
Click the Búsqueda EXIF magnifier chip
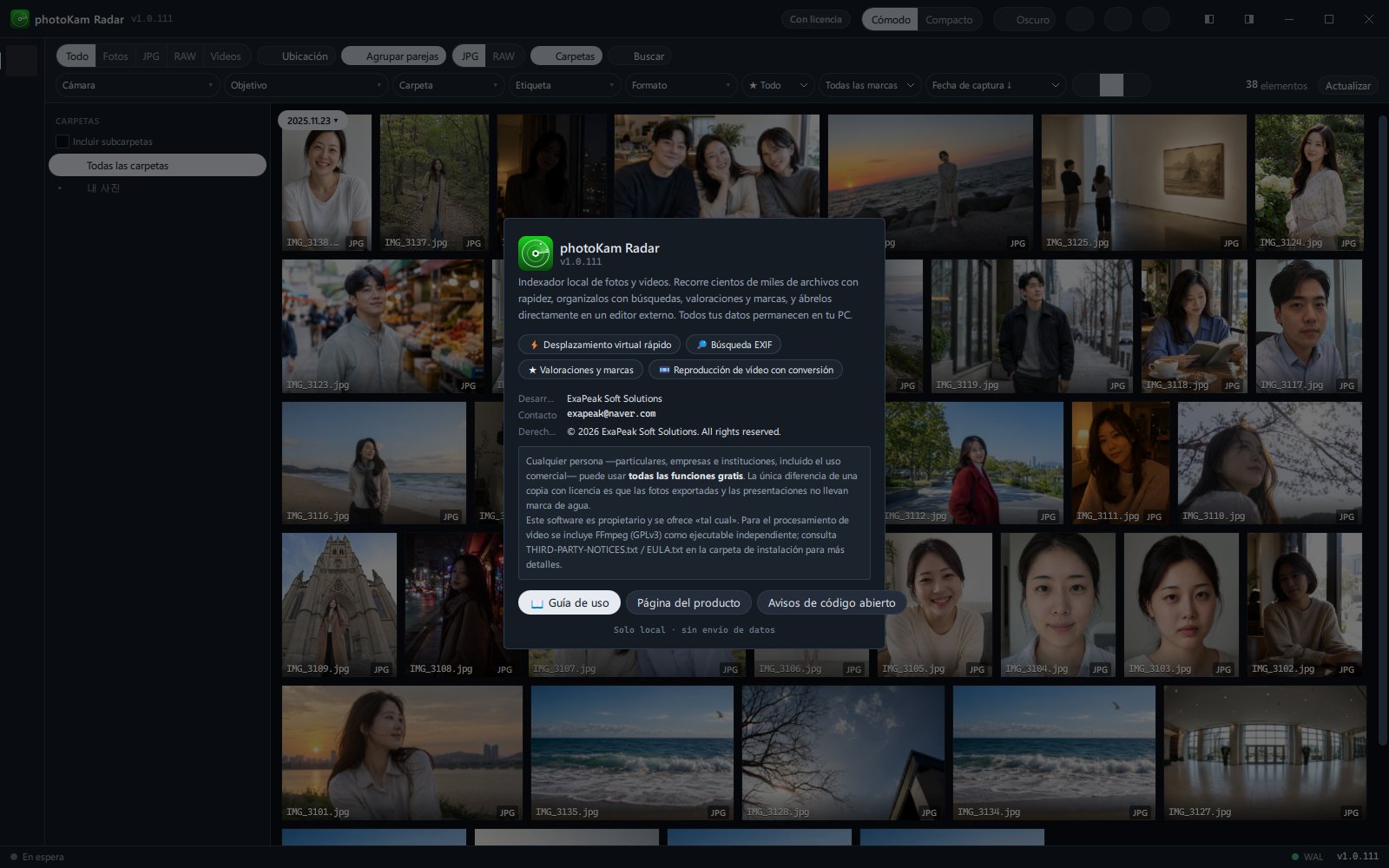tap(734, 345)
